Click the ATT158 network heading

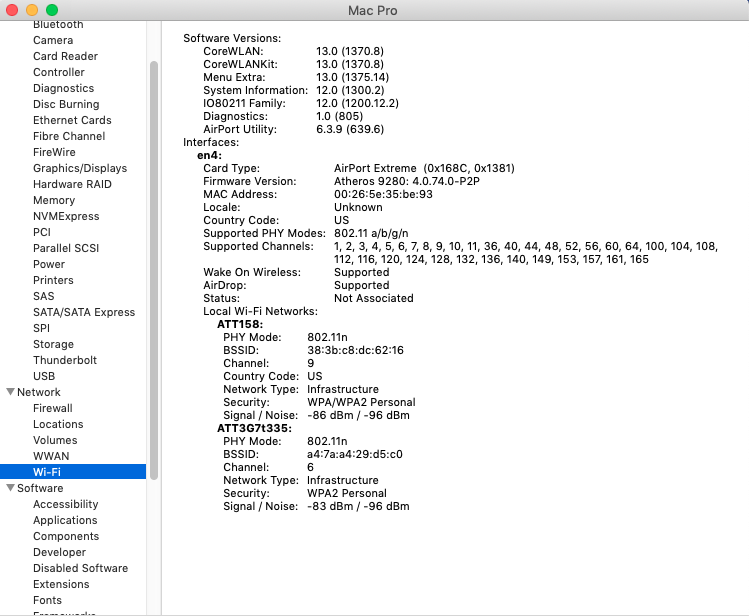click(x=240, y=324)
